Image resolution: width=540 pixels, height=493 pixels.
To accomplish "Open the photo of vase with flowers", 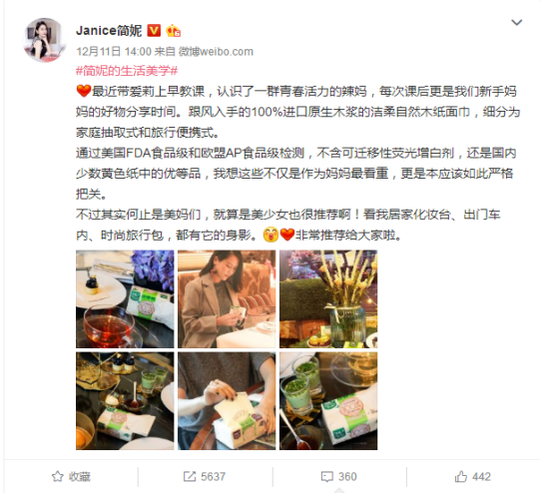I will tap(328, 299).
